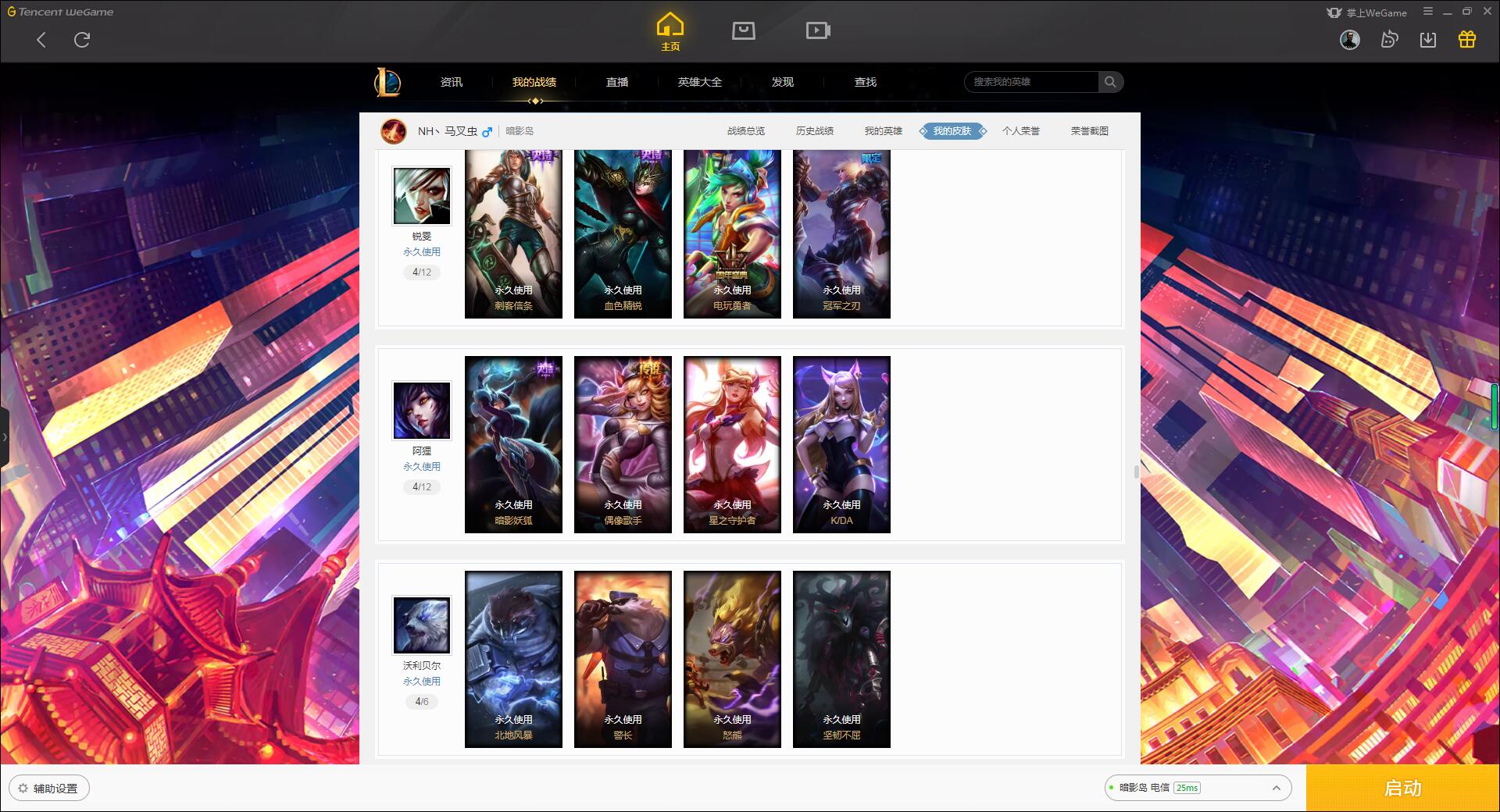Open the 发现 menu item
The width and height of the screenshot is (1500, 812).
[x=783, y=82]
